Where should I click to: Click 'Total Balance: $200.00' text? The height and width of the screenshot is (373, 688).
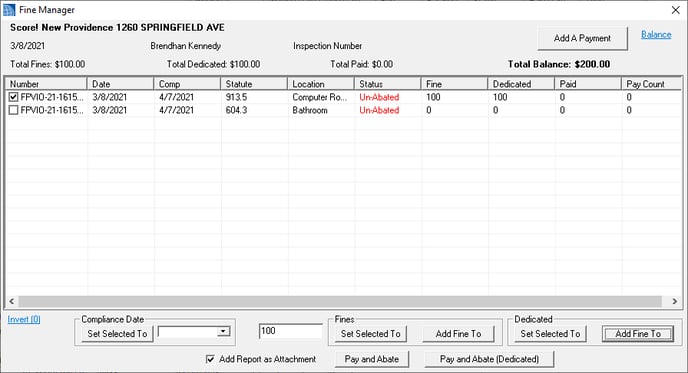point(559,64)
